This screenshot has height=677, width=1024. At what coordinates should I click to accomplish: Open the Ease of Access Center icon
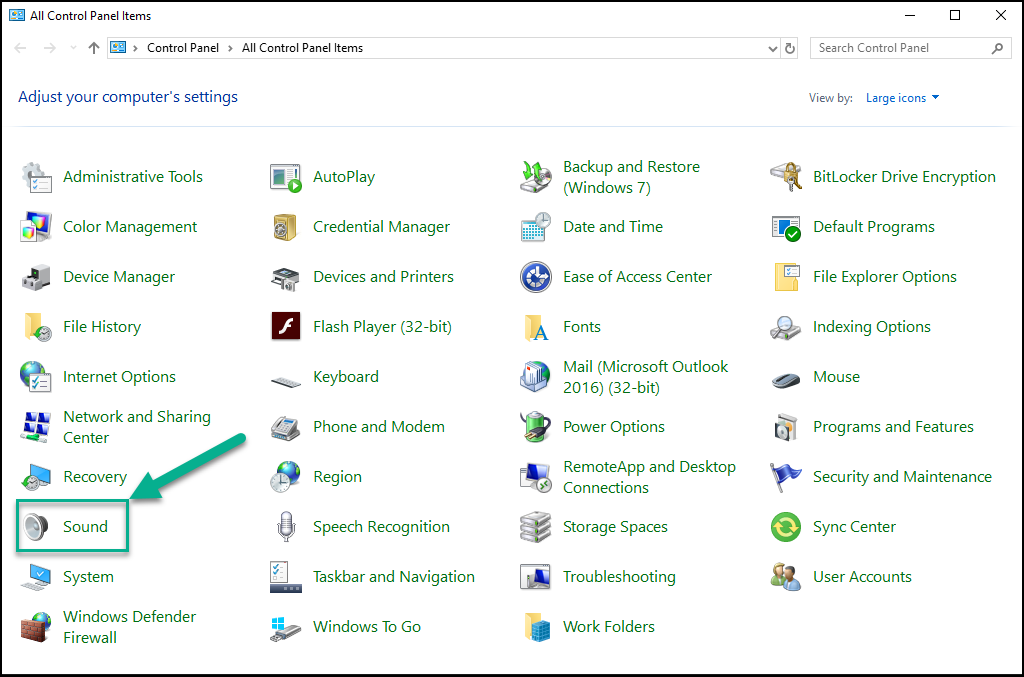(x=536, y=277)
